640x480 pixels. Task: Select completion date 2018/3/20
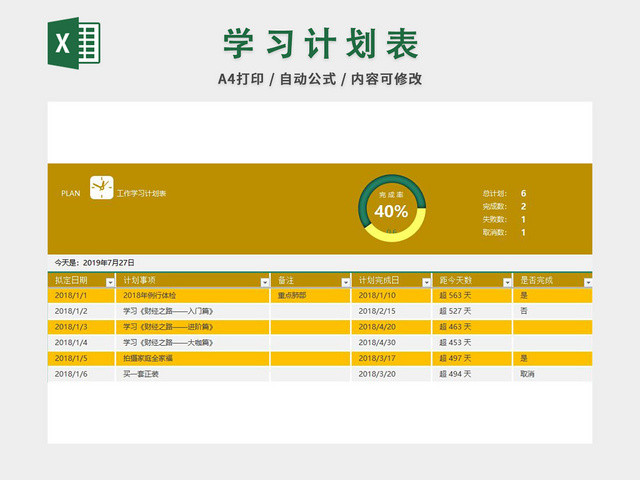click(391, 374)
